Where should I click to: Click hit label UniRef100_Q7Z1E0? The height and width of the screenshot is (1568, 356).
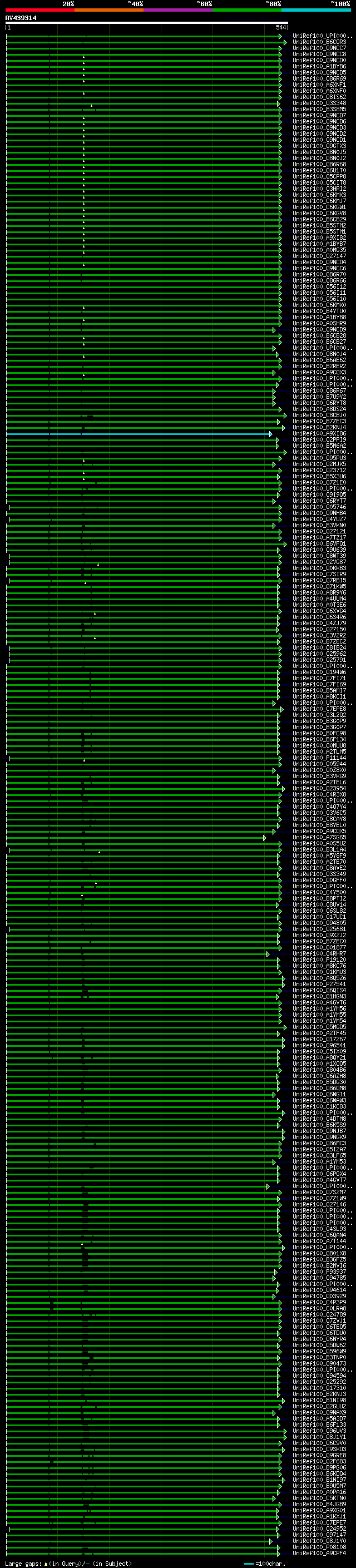pyautogui.click(x=319, y=483)
